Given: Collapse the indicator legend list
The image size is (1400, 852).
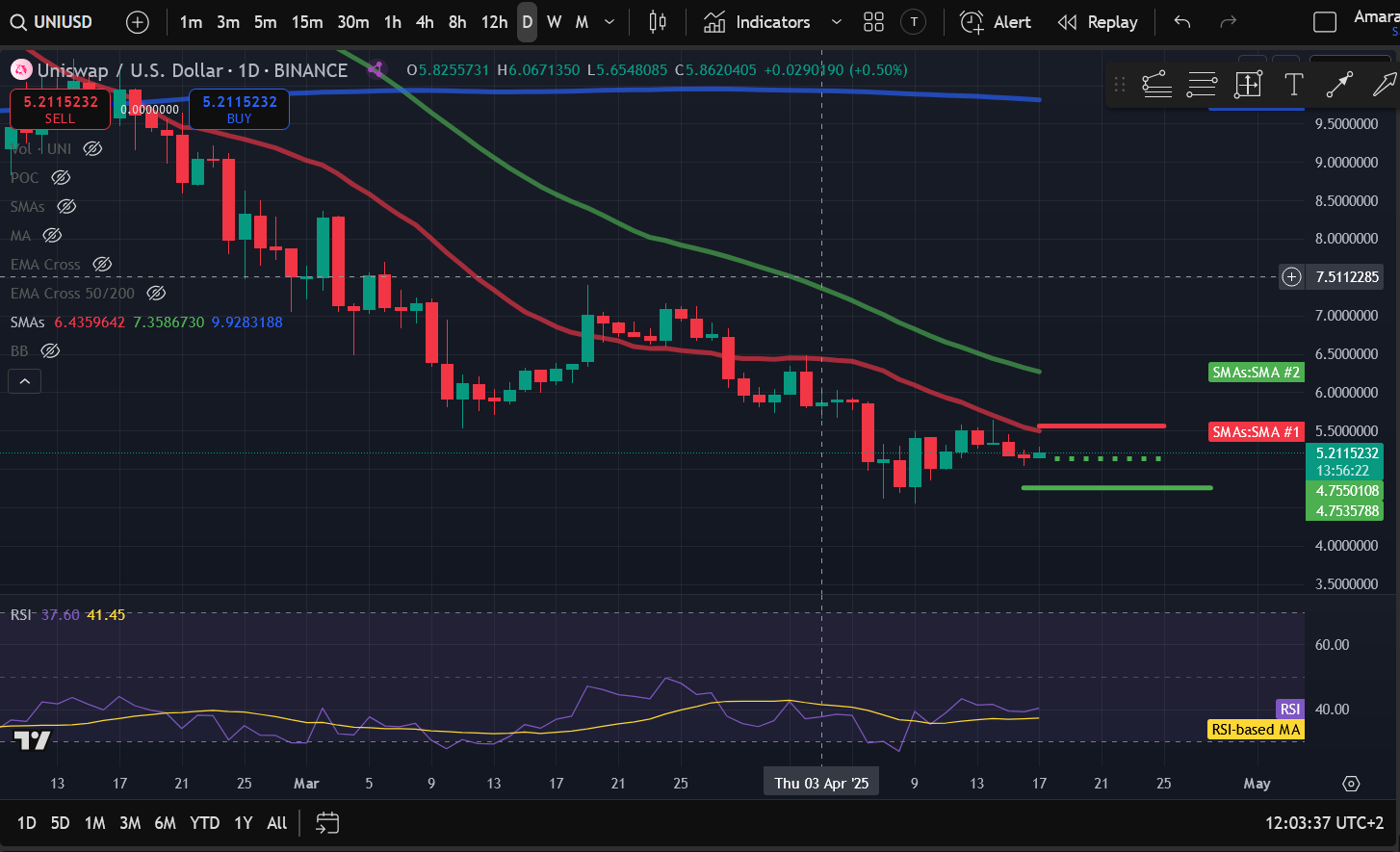Looking at the screenshot, I should click(x=25, y=381).
